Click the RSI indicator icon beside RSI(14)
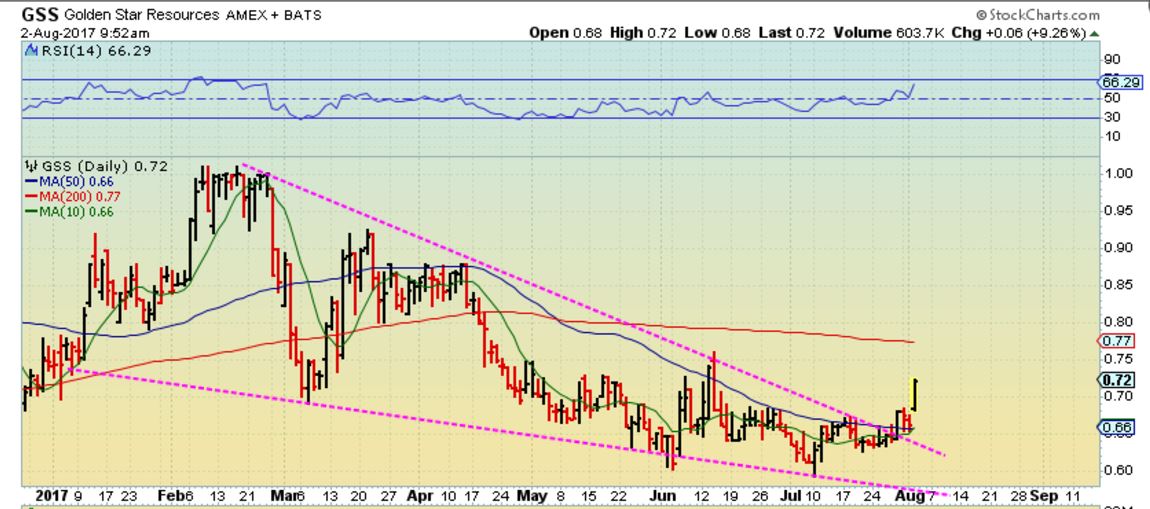The image size is (1150, 509). pos(31,51)
